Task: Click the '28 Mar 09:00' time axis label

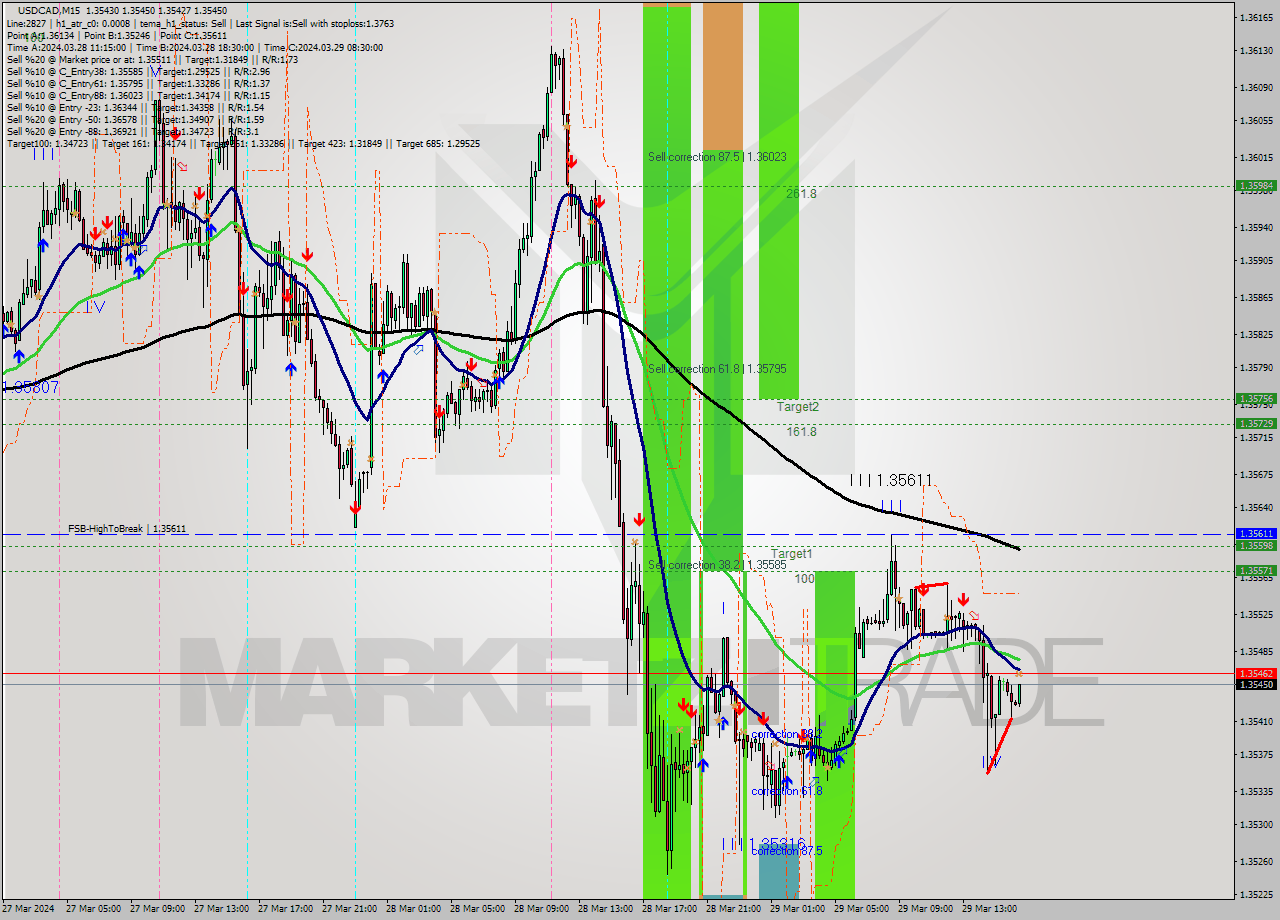Action: coord(541,909)
